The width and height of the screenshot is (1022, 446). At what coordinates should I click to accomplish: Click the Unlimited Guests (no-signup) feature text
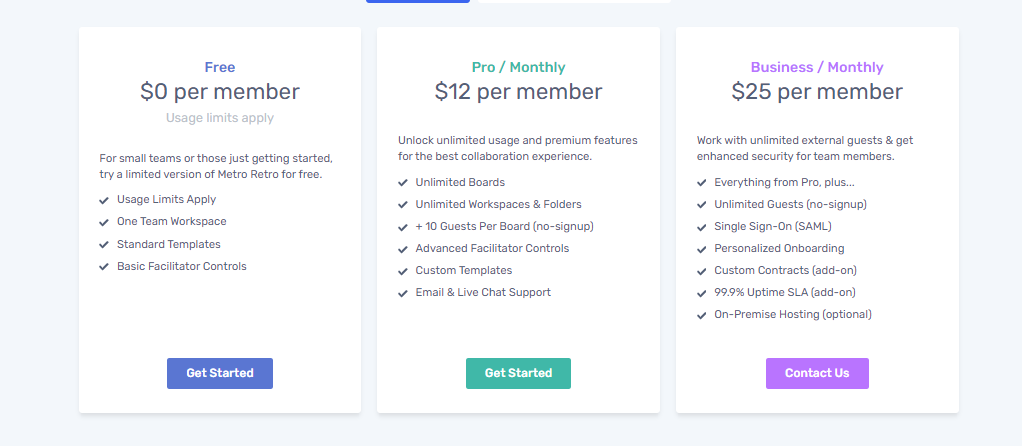[790, 205]
